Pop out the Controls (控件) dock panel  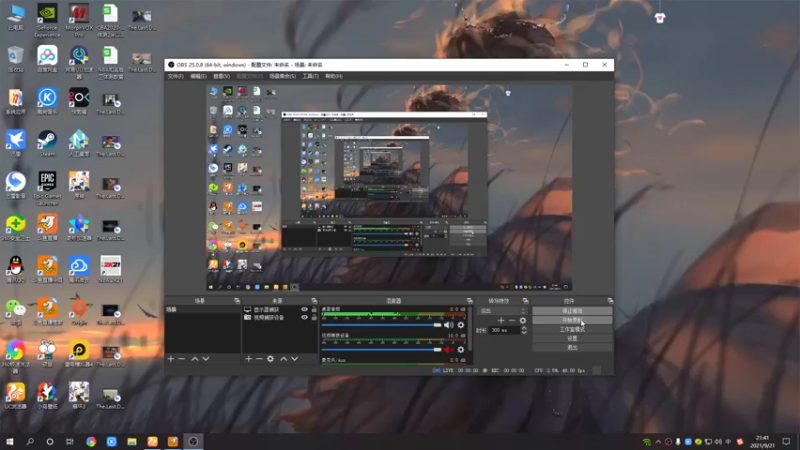(x=610, y=301)
